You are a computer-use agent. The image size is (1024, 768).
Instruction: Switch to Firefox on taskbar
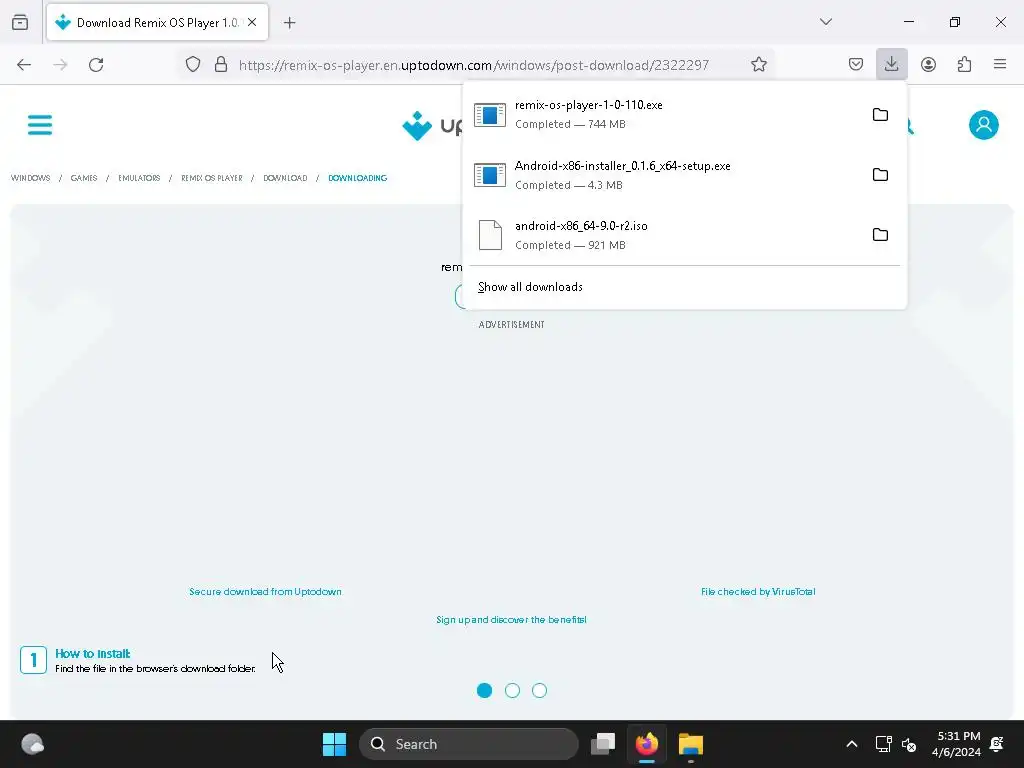point(647,744)
